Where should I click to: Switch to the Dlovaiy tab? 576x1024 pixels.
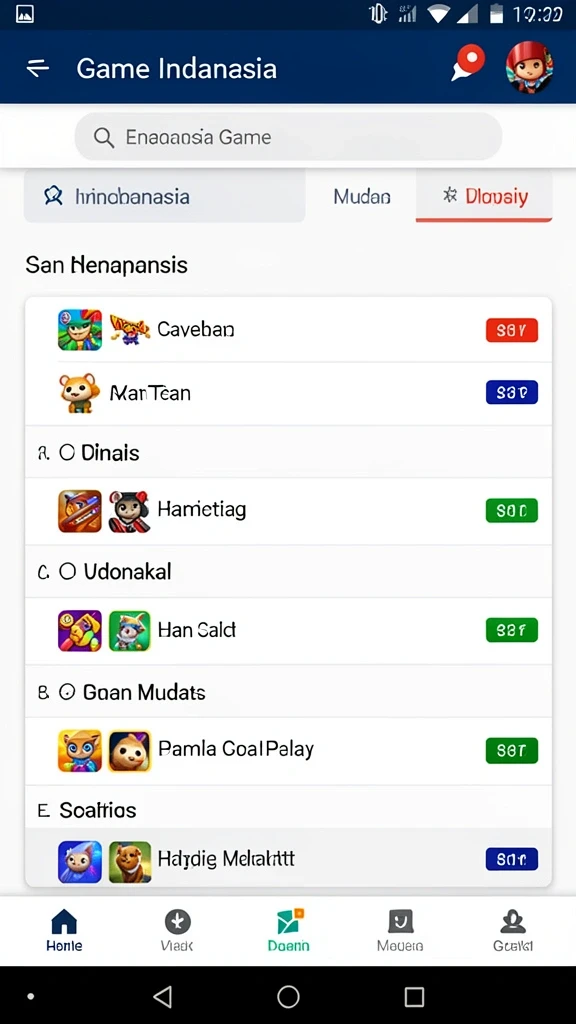pos(484,196)
